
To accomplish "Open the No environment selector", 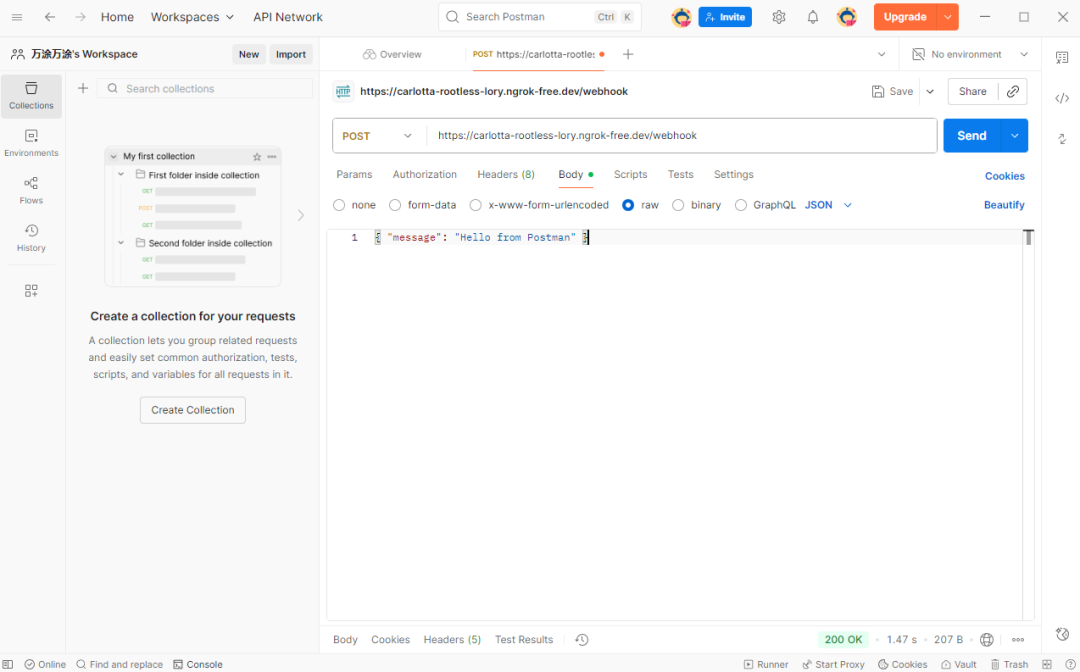I will 969,54.
